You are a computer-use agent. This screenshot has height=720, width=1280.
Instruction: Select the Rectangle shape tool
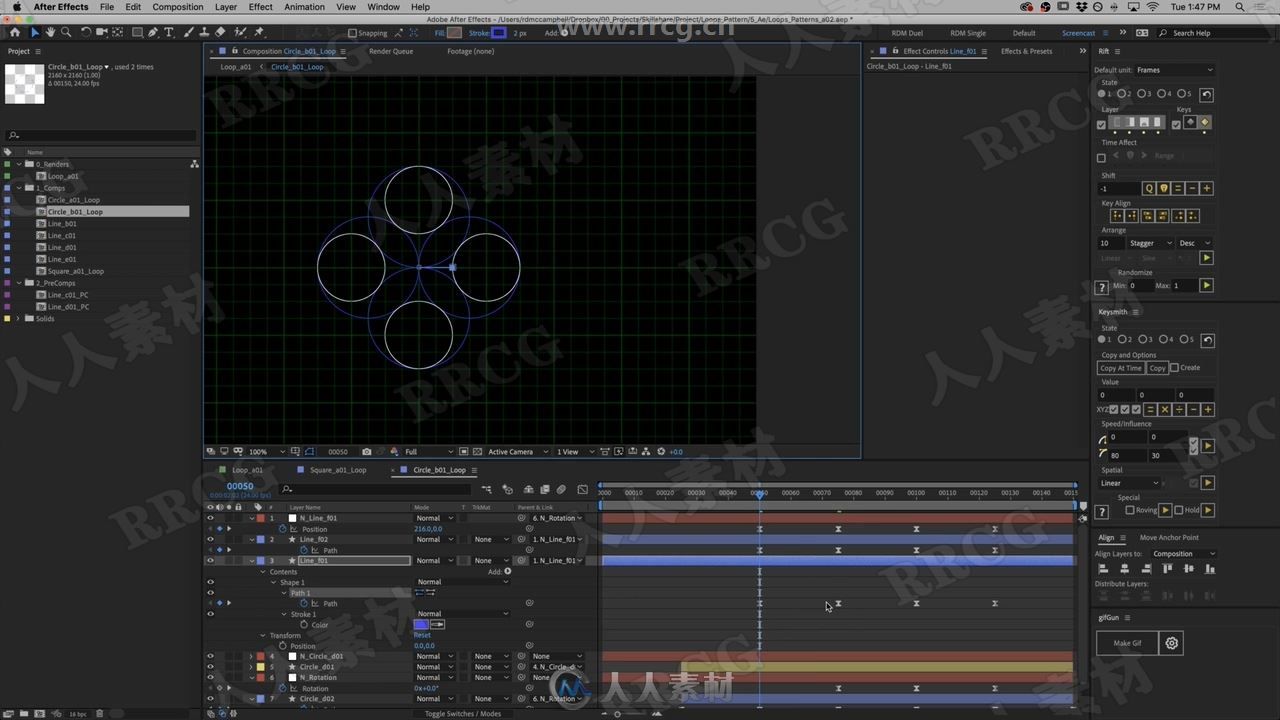coord(137,32)
